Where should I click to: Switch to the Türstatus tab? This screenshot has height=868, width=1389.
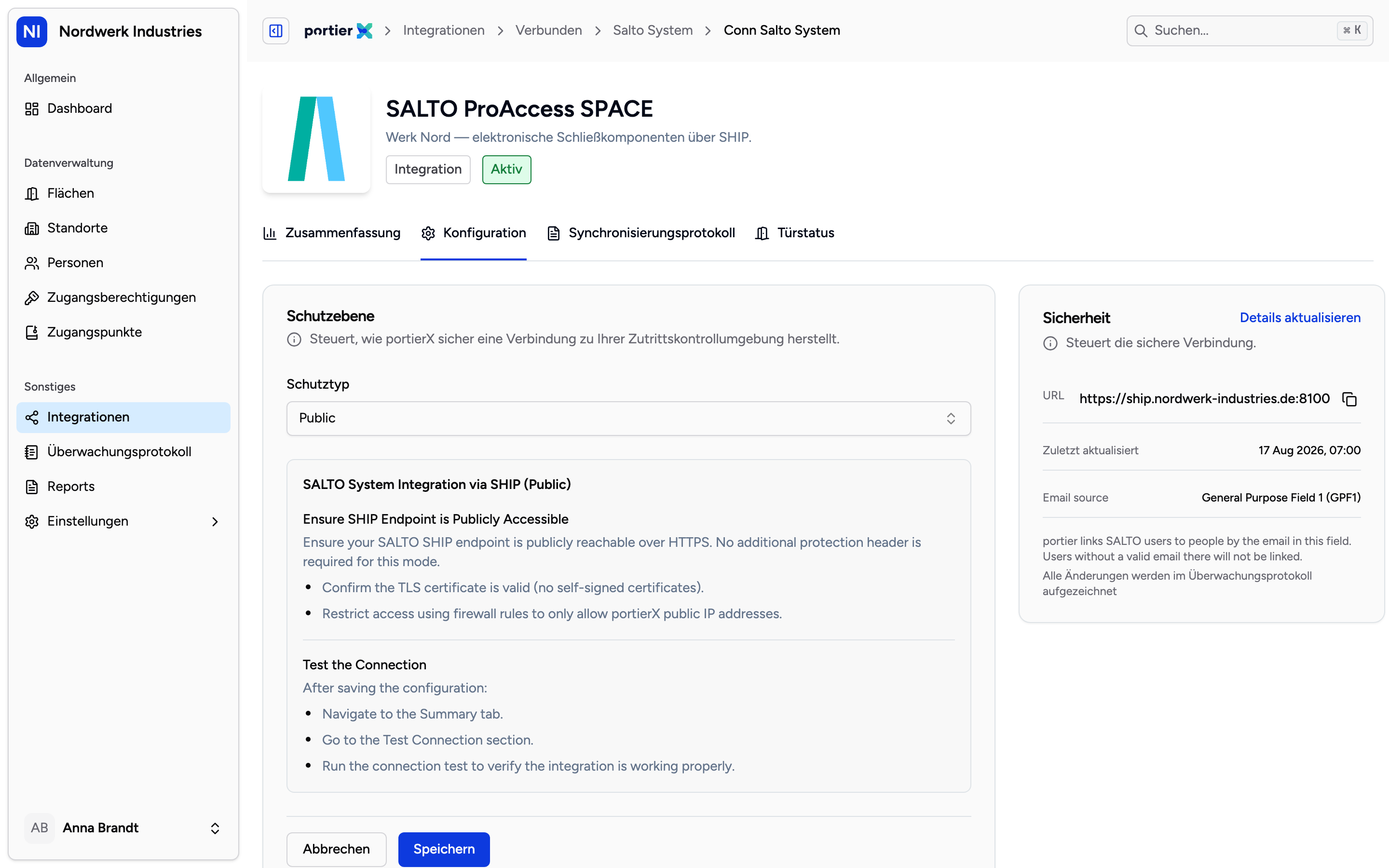[794, 233]
